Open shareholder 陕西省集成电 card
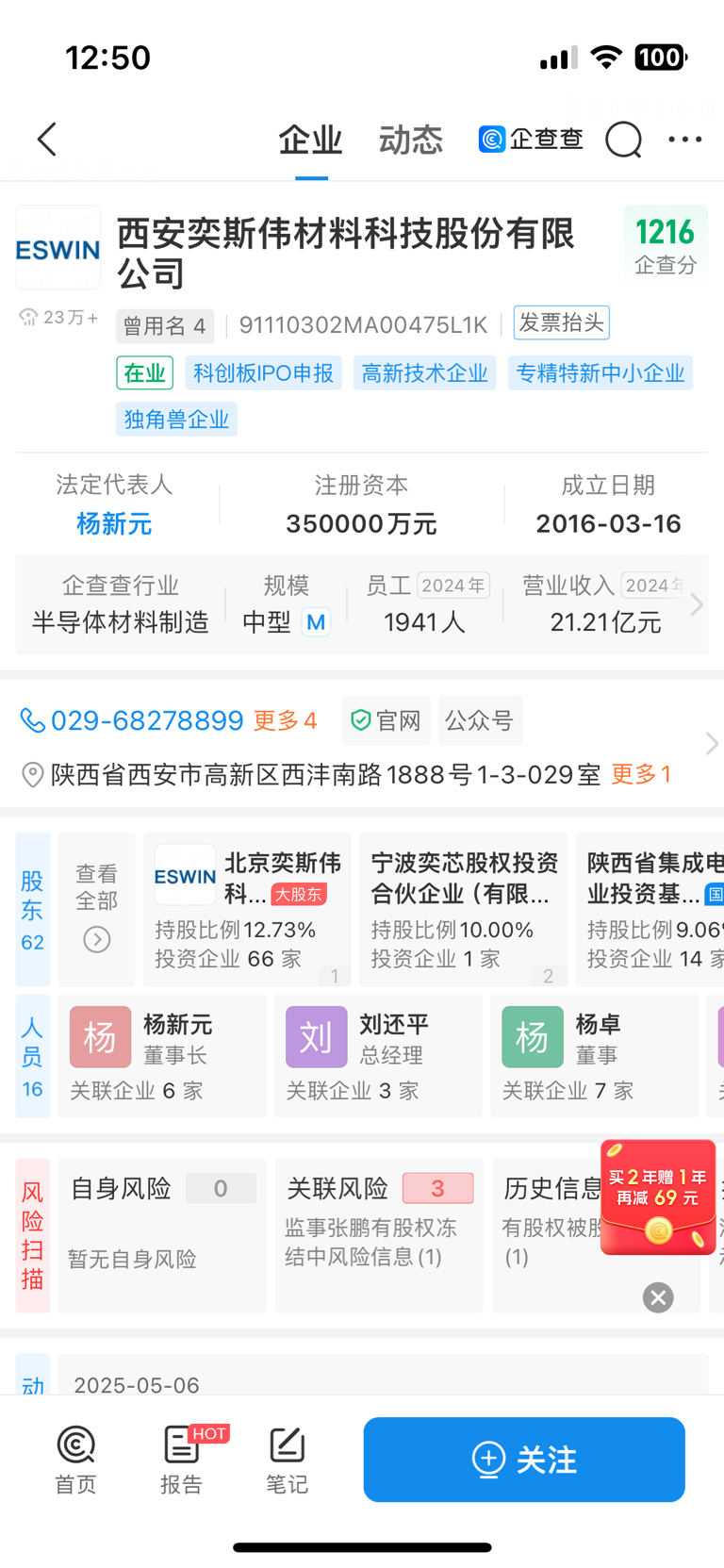This screenshot has width=724, height=1568. pyautogui.click(x=650, y=909)
